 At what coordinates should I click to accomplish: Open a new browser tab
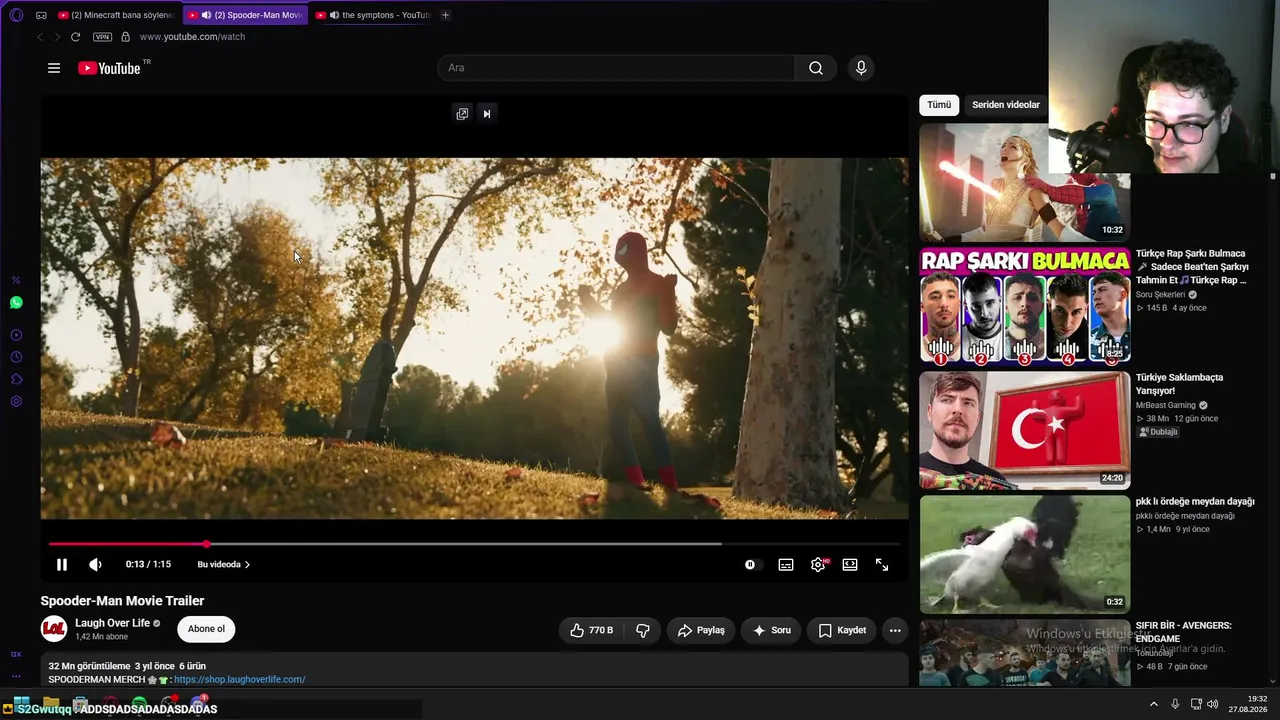pyautogui.click(x=445, y=15)
